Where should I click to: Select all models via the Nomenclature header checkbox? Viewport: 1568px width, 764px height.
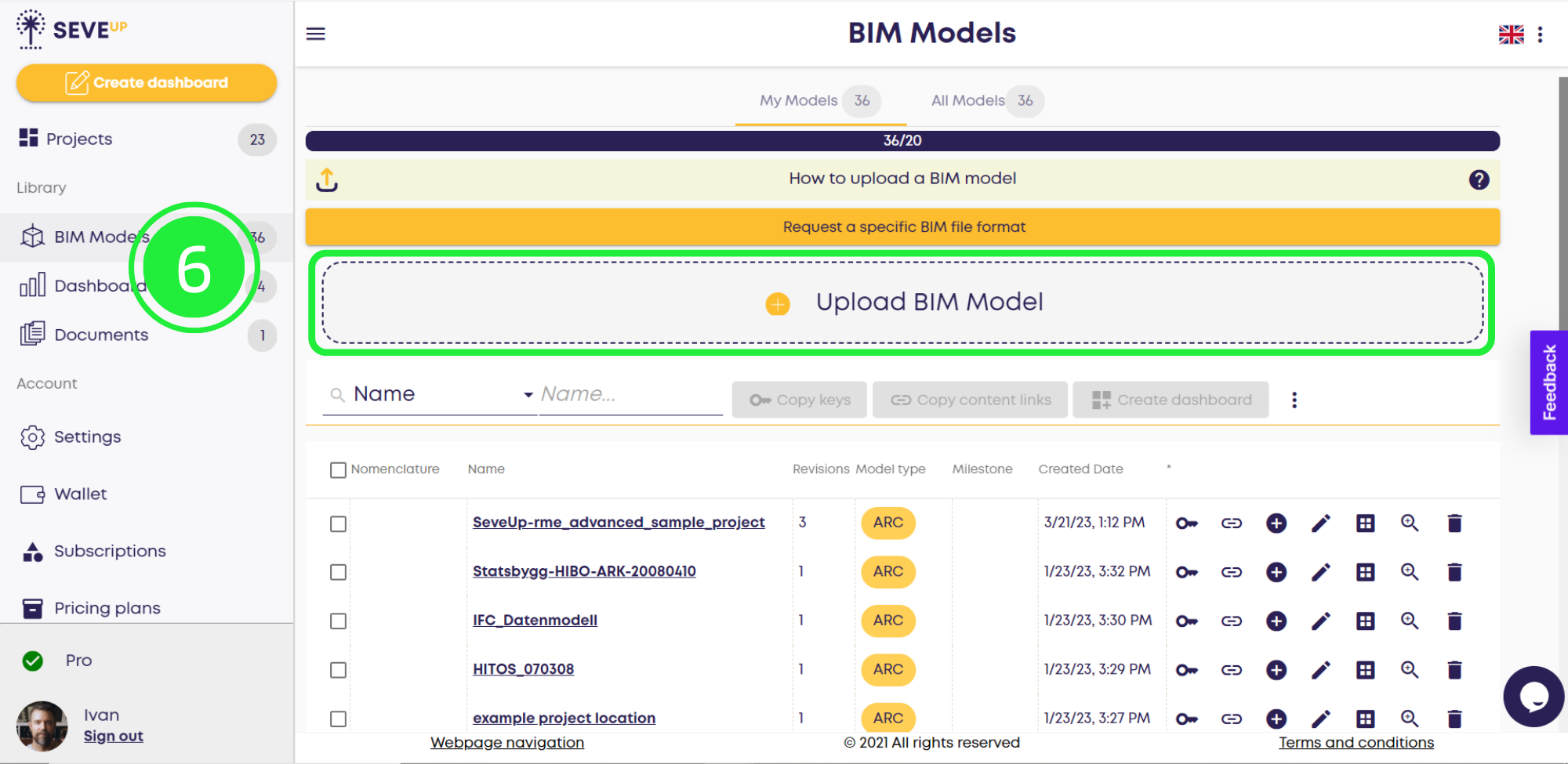(338, 469)
